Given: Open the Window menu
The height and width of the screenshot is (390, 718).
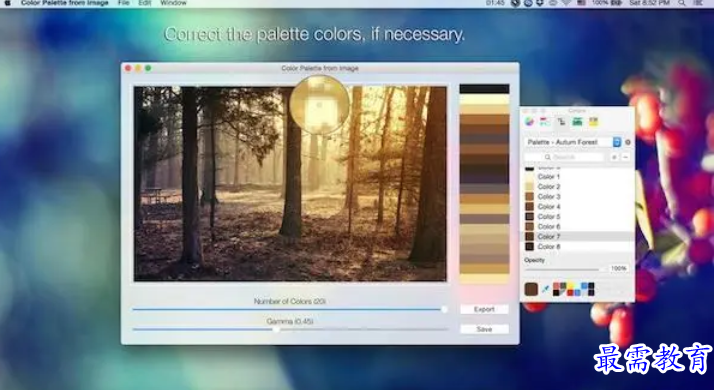Looking at the screenshot, I should (174, 3).
